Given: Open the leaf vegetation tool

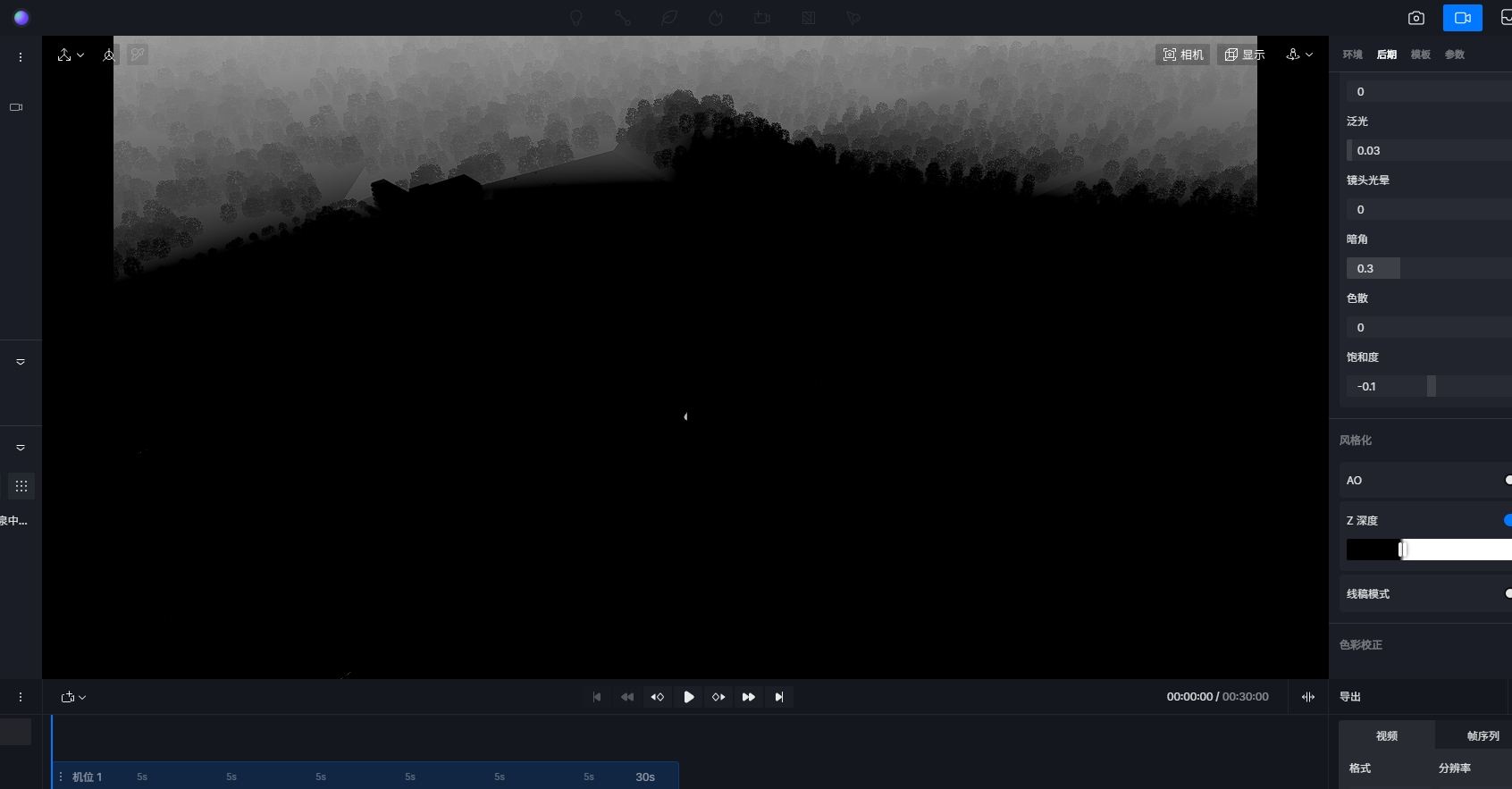Looking at the screenshot, I should [x=669, y=18].
